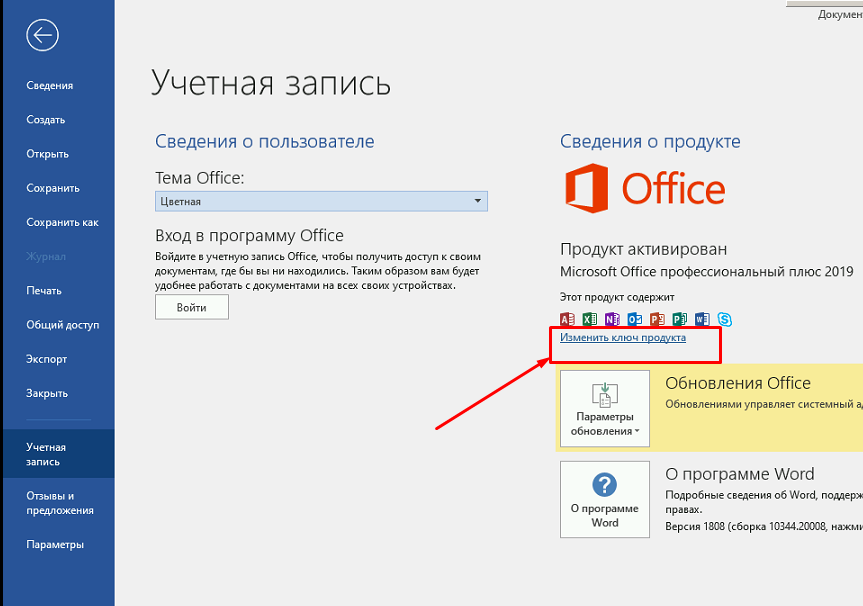Click the PowerPoint app icon
Screen dimensions: 863x606
(657, 319)
